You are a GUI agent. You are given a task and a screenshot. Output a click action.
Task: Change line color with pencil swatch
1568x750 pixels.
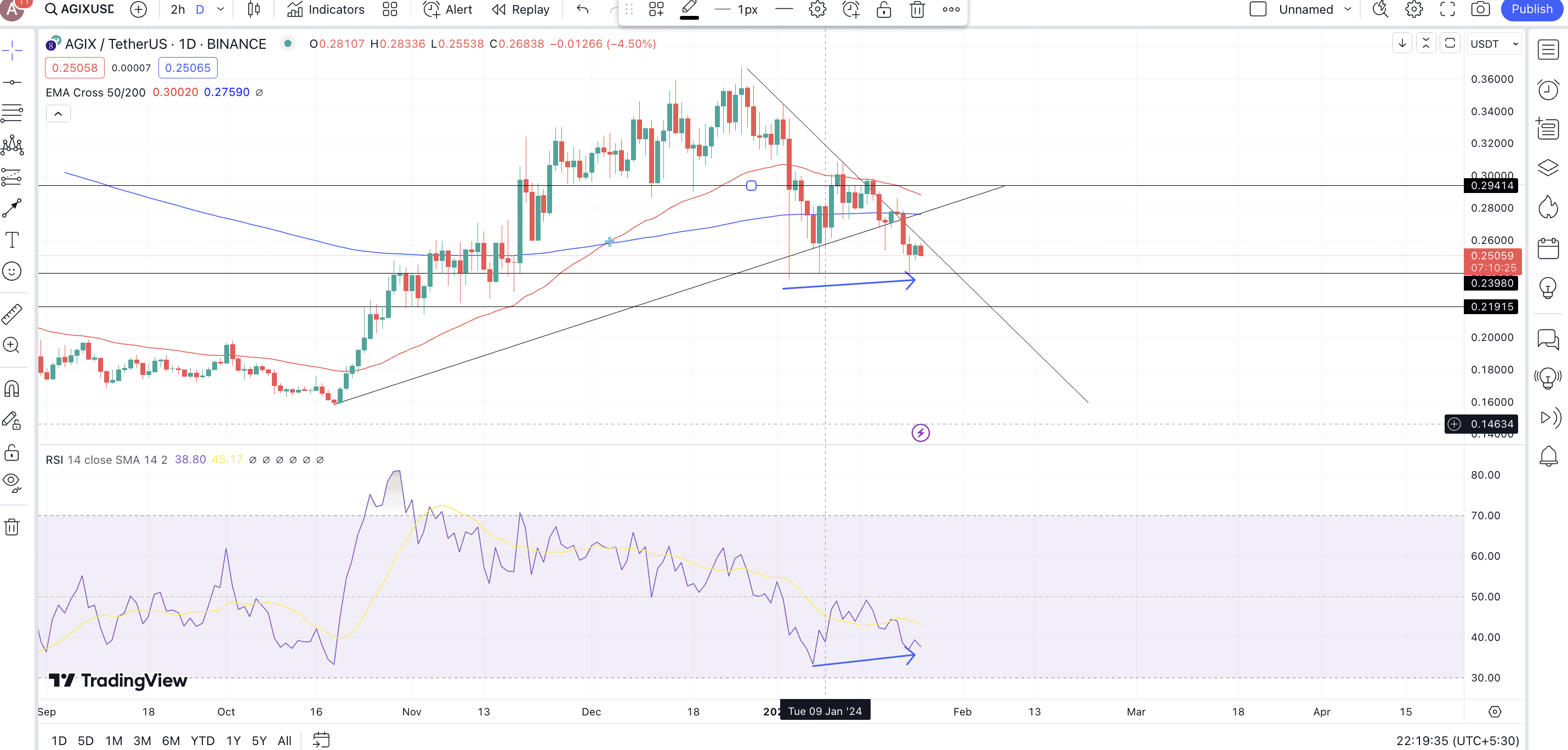689,10
